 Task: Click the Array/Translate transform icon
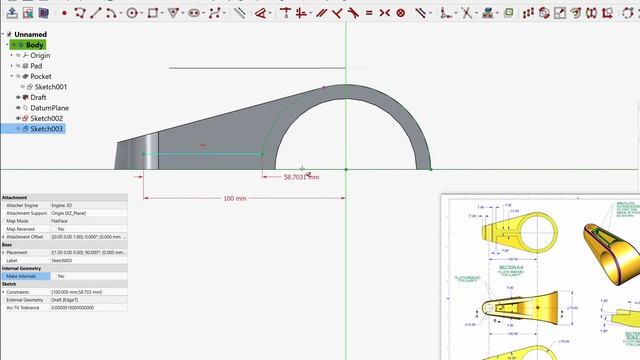pyautogui.click(x=528, y=13)
